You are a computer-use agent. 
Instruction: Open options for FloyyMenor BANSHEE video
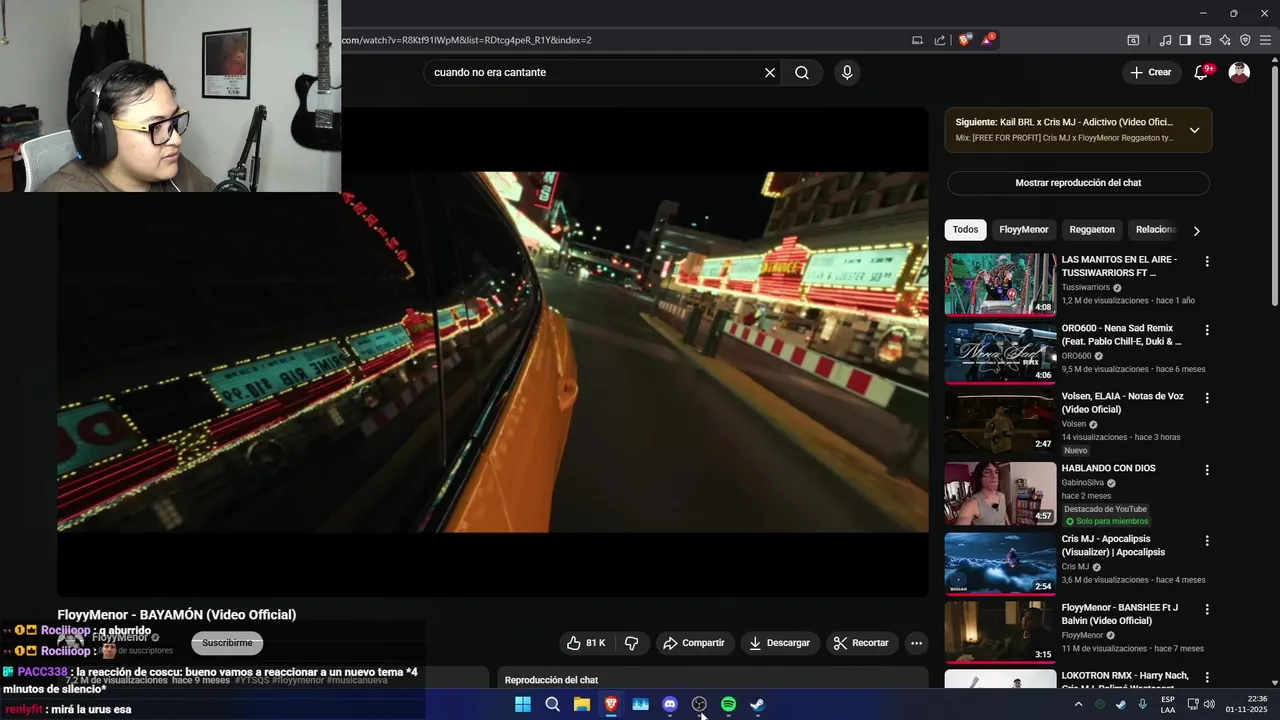tap(1207, 609)
